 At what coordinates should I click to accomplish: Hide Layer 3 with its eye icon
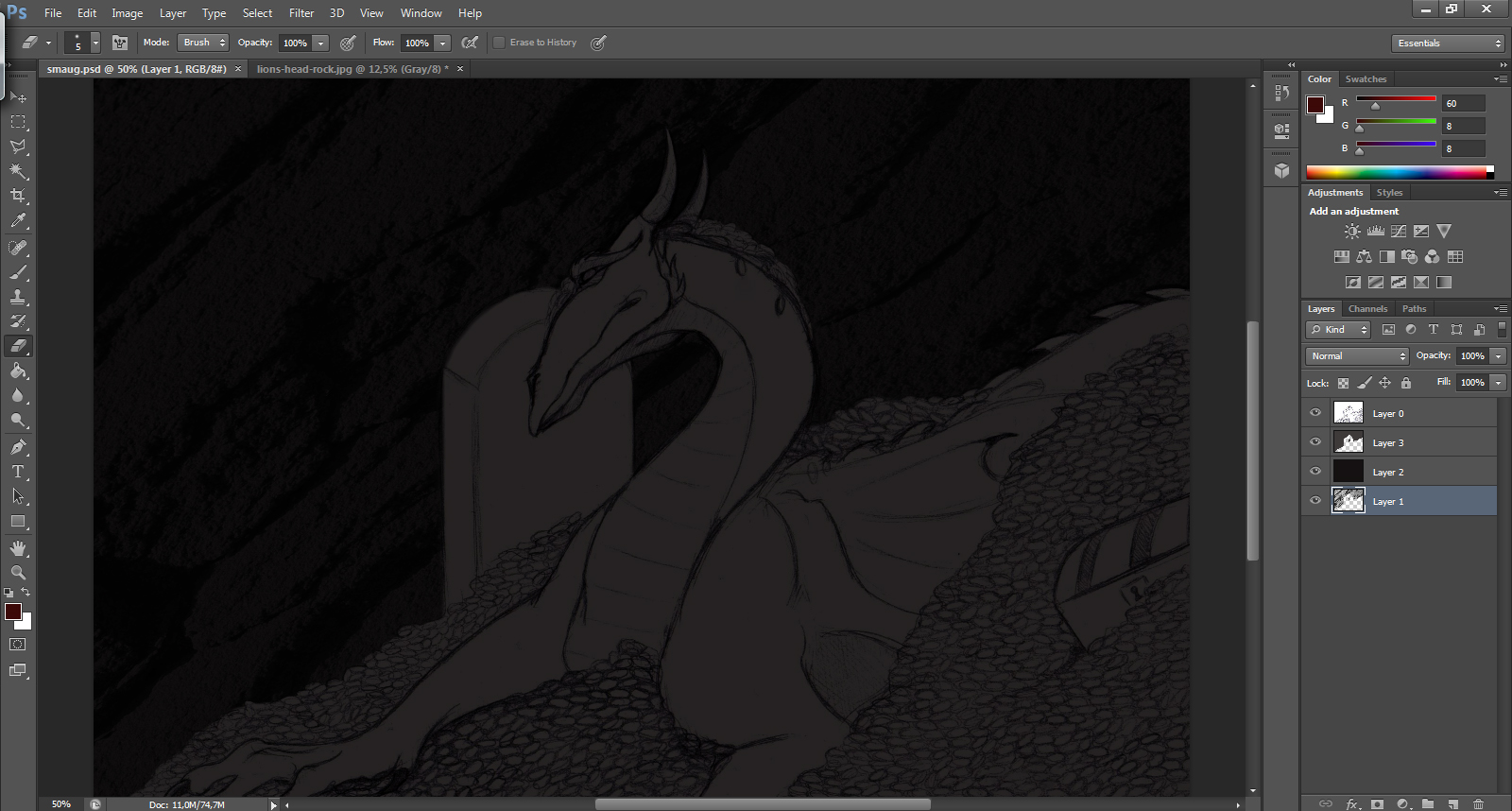coord(1315,442)
